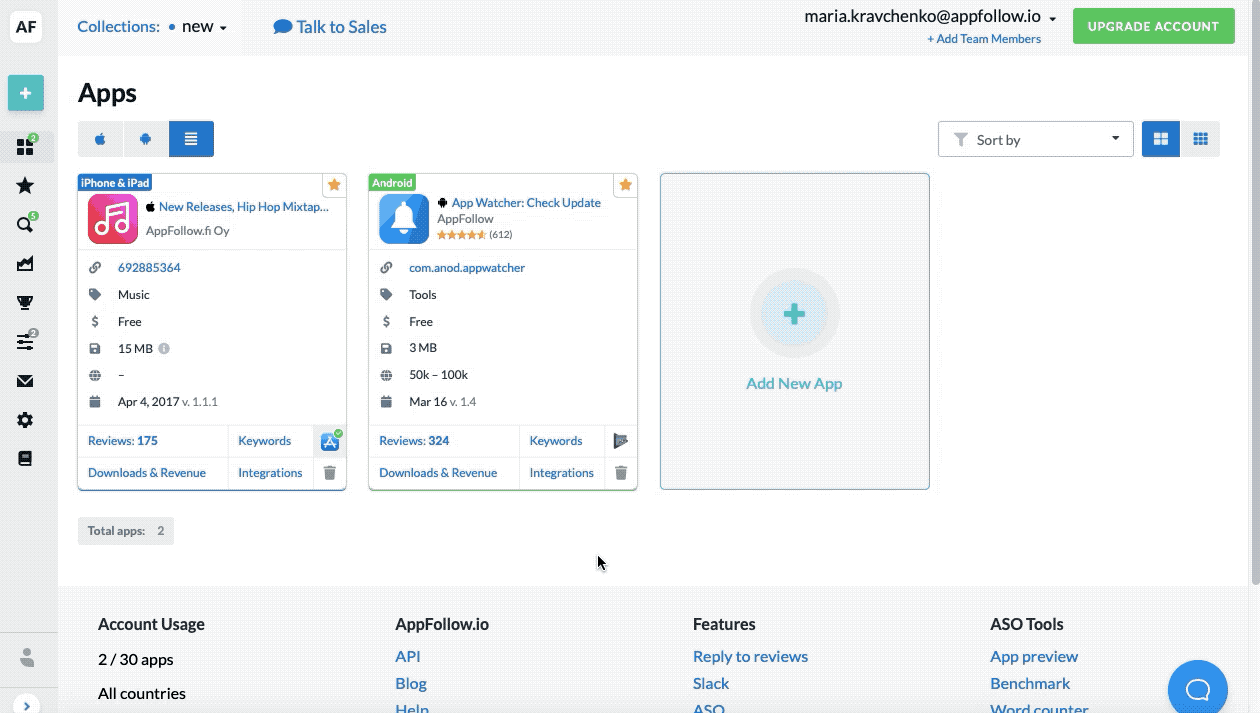Image resolution: width=1260 pixels, height=713 pixels.
Task: Open the trophy rankings icon in sidebar
Action: 26,303
